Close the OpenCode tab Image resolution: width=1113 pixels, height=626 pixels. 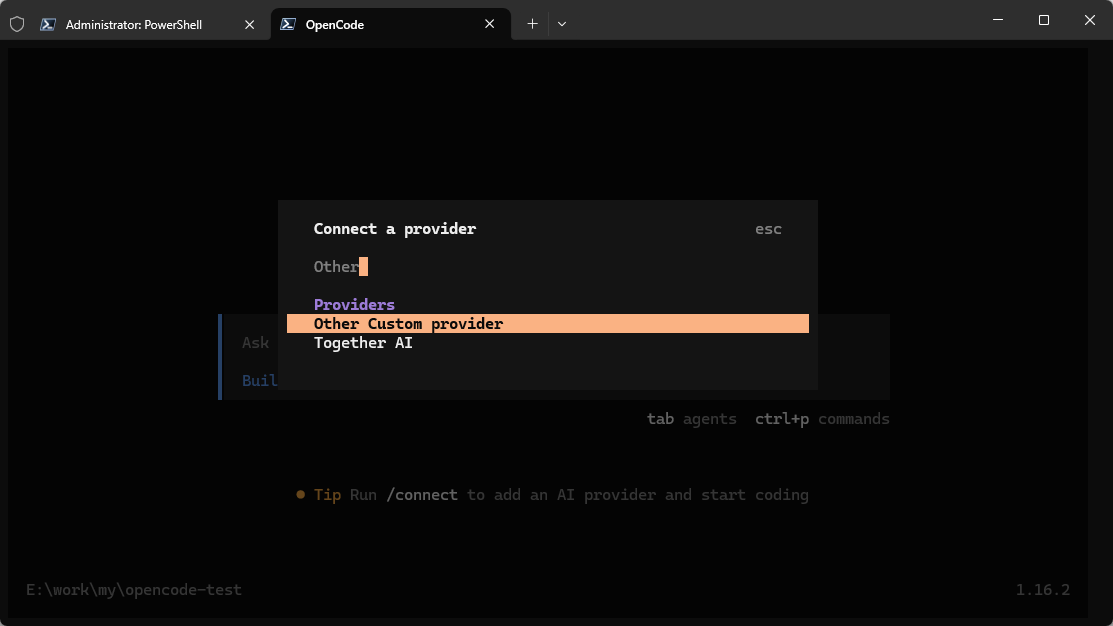489,24
